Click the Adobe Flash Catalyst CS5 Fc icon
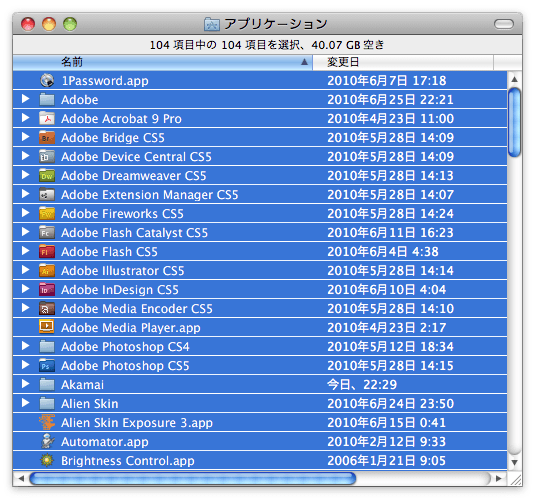This screenshot has height=499, width=535. (x=47, y=232)
